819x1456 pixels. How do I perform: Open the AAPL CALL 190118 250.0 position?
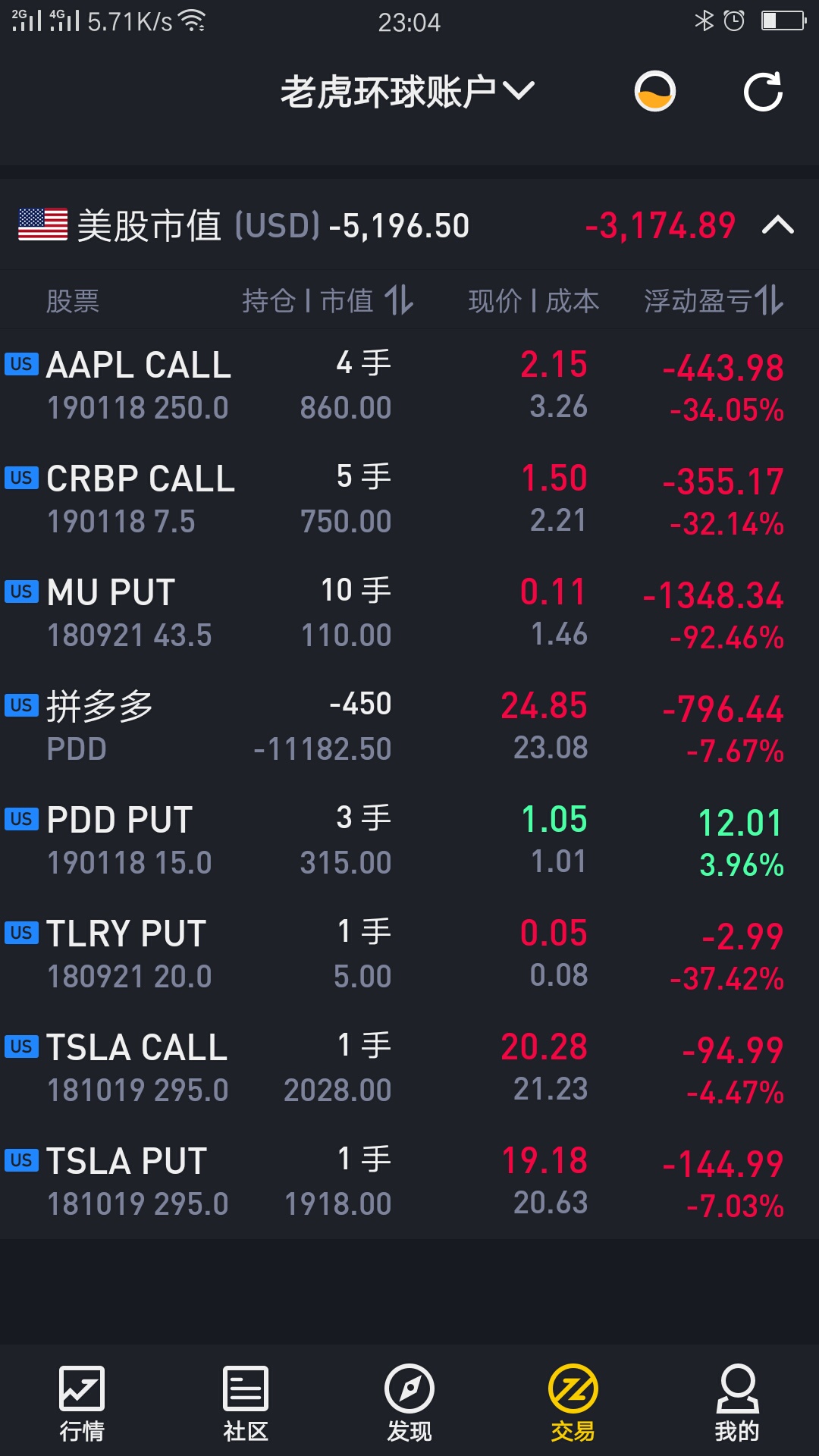[409, 386]
